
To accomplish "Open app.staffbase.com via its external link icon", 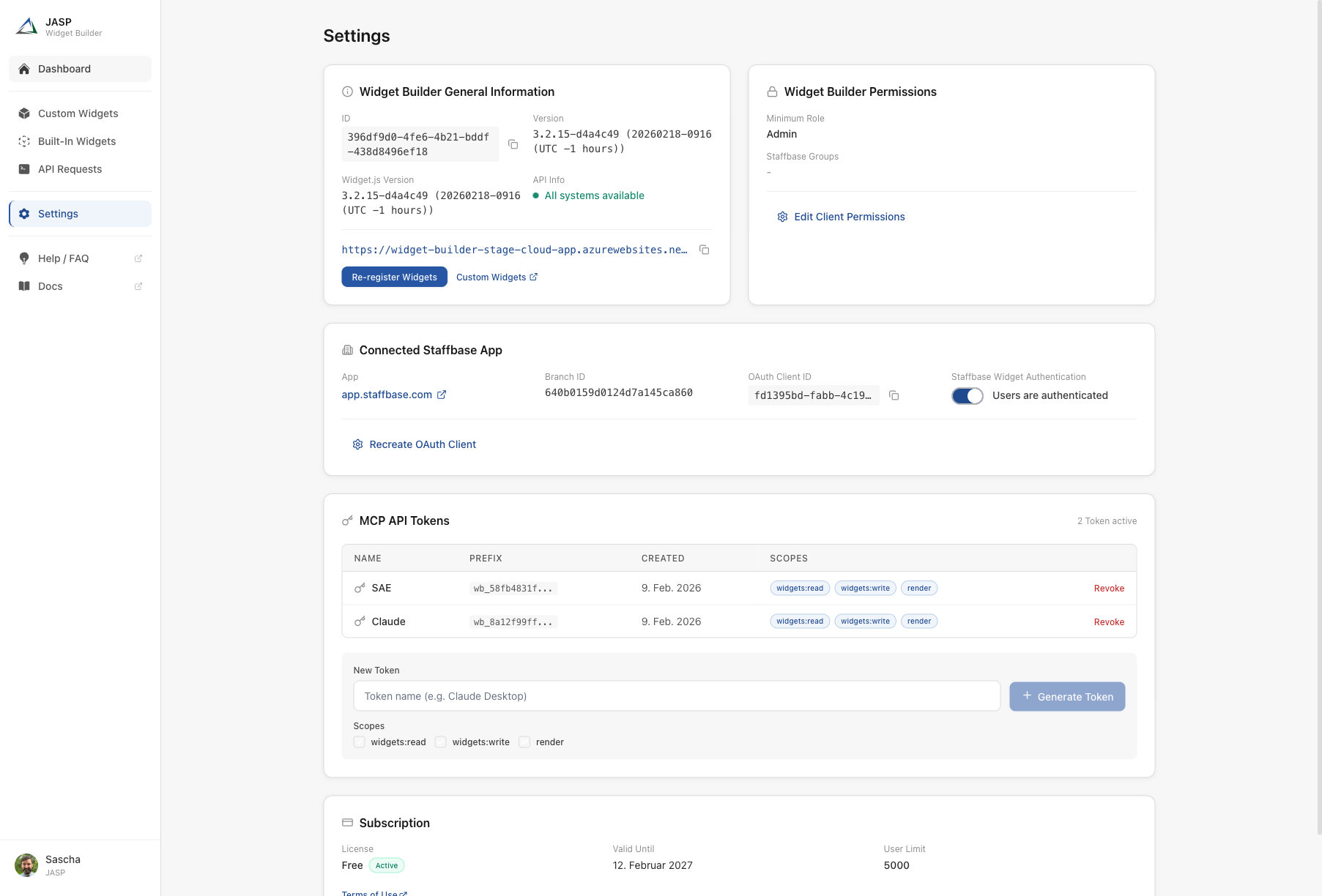I will 442,395.
